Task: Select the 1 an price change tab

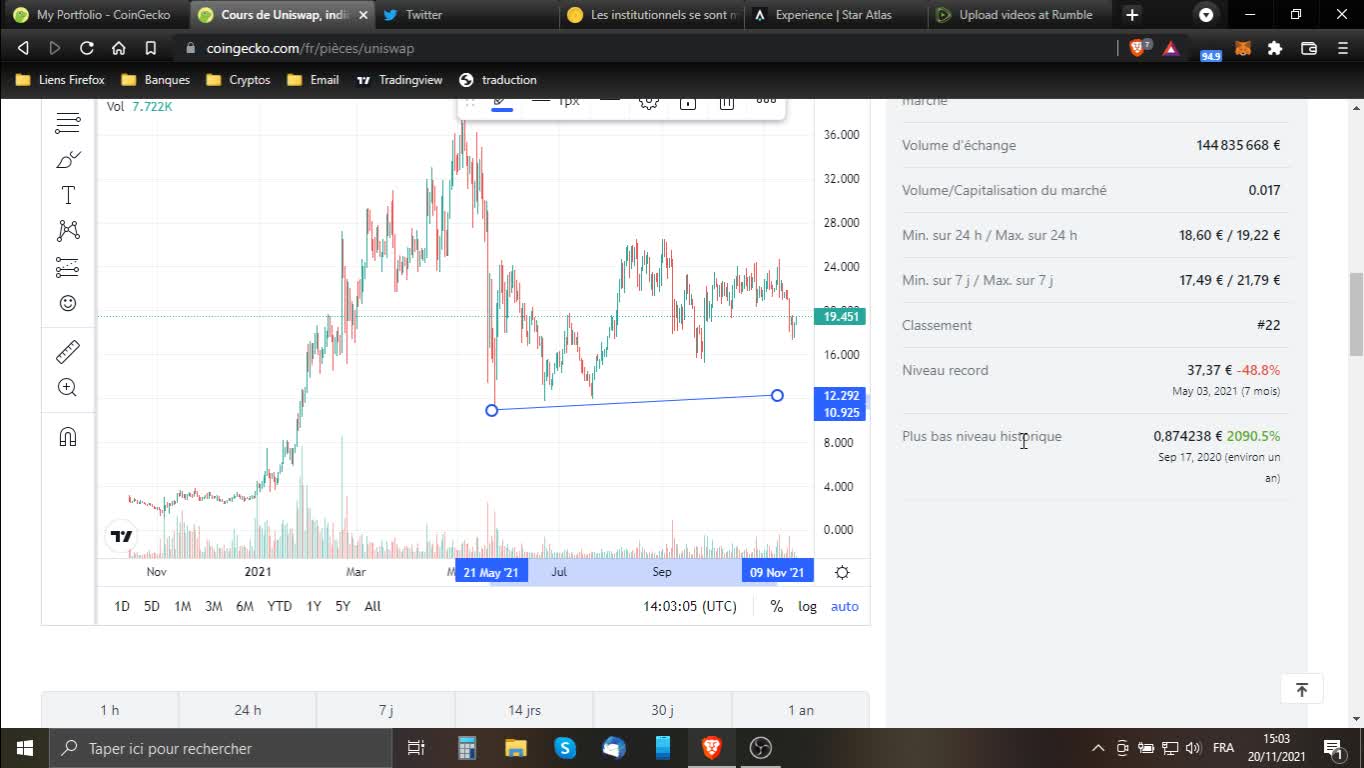Action: [801, 710]
